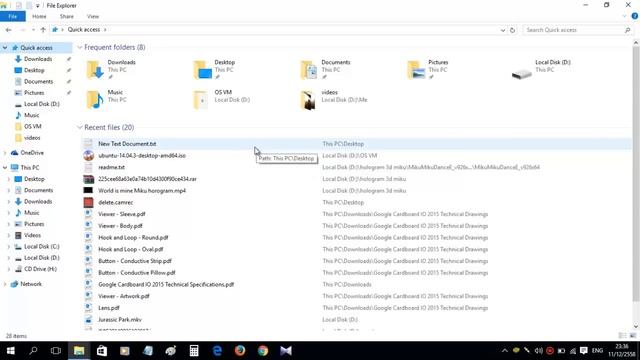Image resolution: width=640 pixels, height=360 pixels.
Task: Open Action Center notifications icon
Action: pos(584,351)
